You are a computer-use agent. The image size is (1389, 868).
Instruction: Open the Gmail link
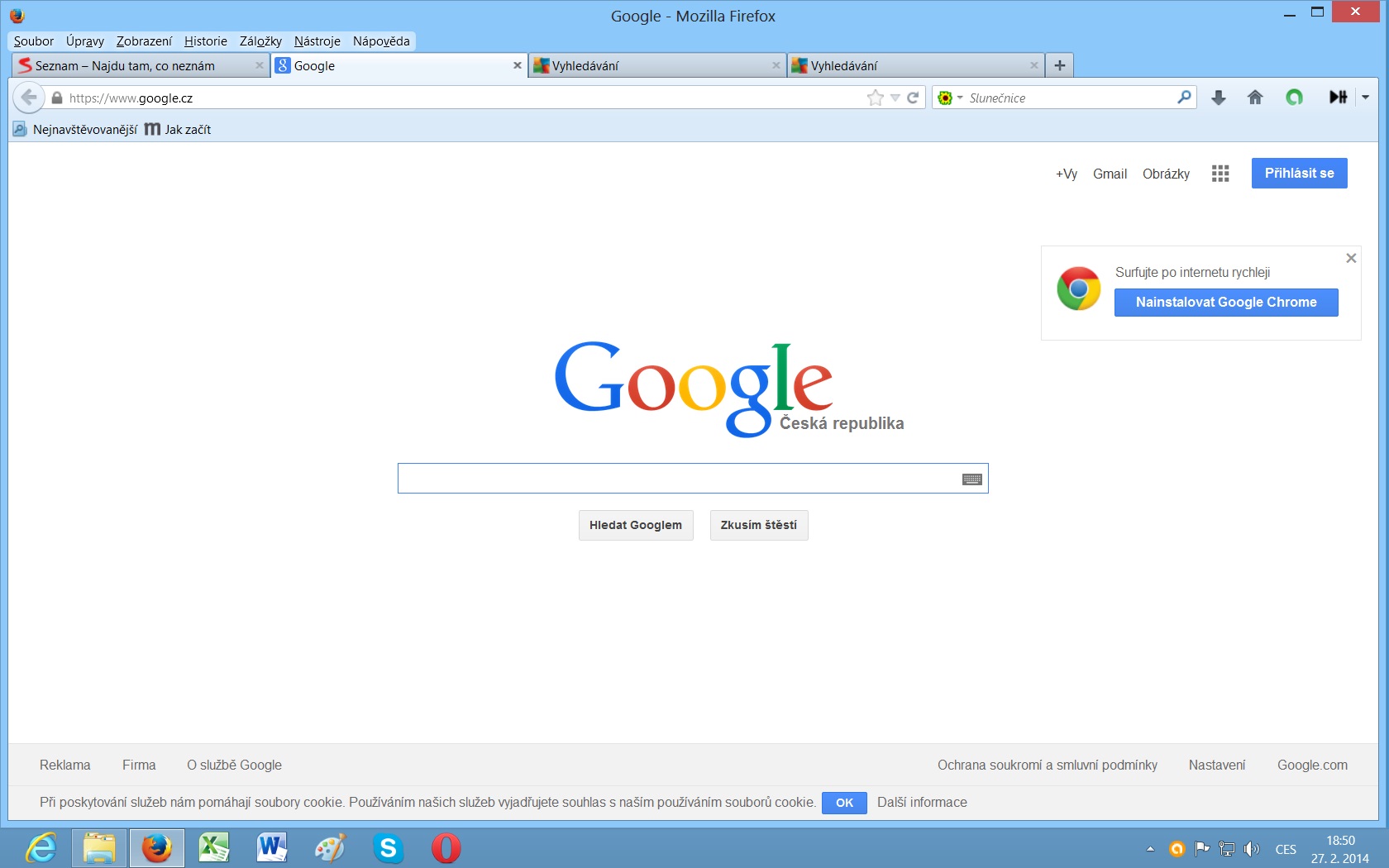[1110, 174]
